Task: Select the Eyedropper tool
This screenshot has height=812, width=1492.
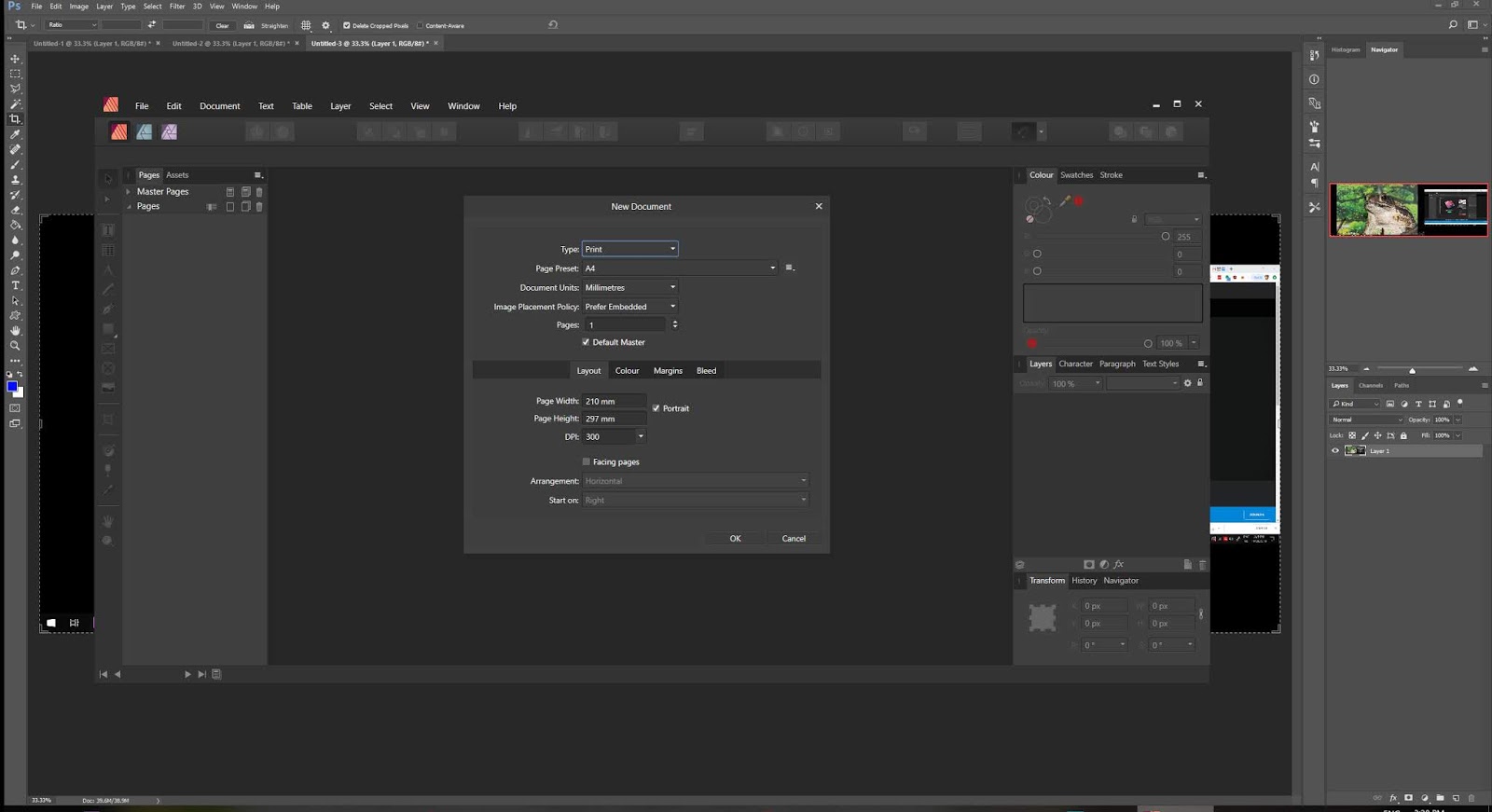Action: pyautogui.click(x=15, y=134)
